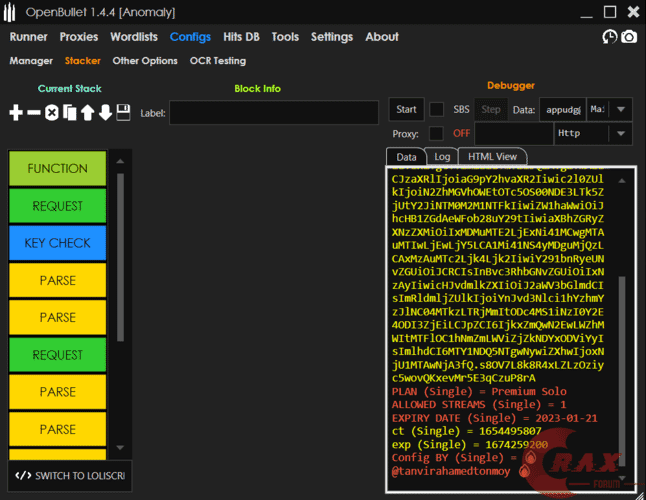The width and height of the screenshot is (646, 500).
Task: Open the Wordlists menu
Action: tap(134, 37)
